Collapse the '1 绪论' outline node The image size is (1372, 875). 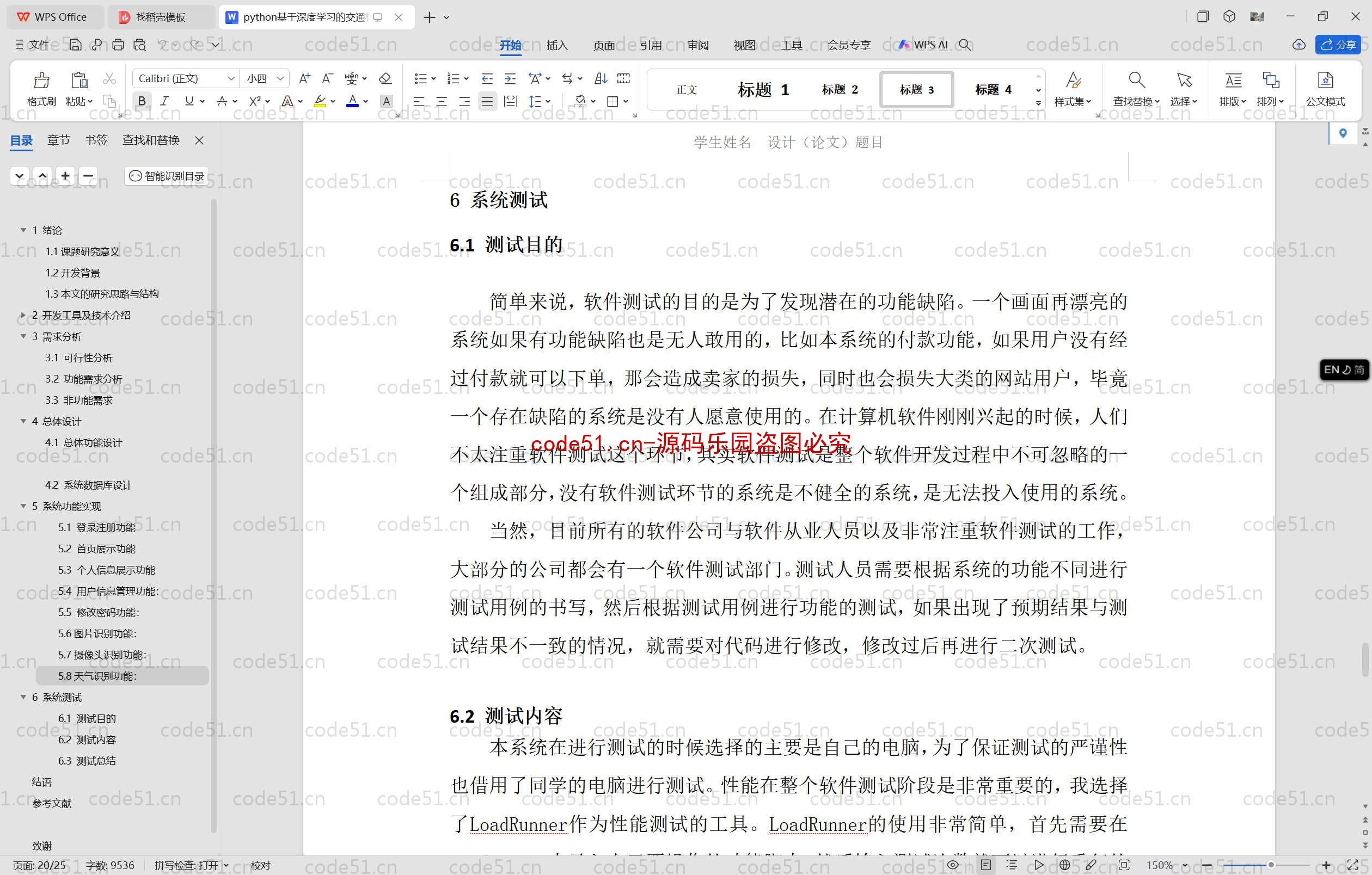pos(23,230)
